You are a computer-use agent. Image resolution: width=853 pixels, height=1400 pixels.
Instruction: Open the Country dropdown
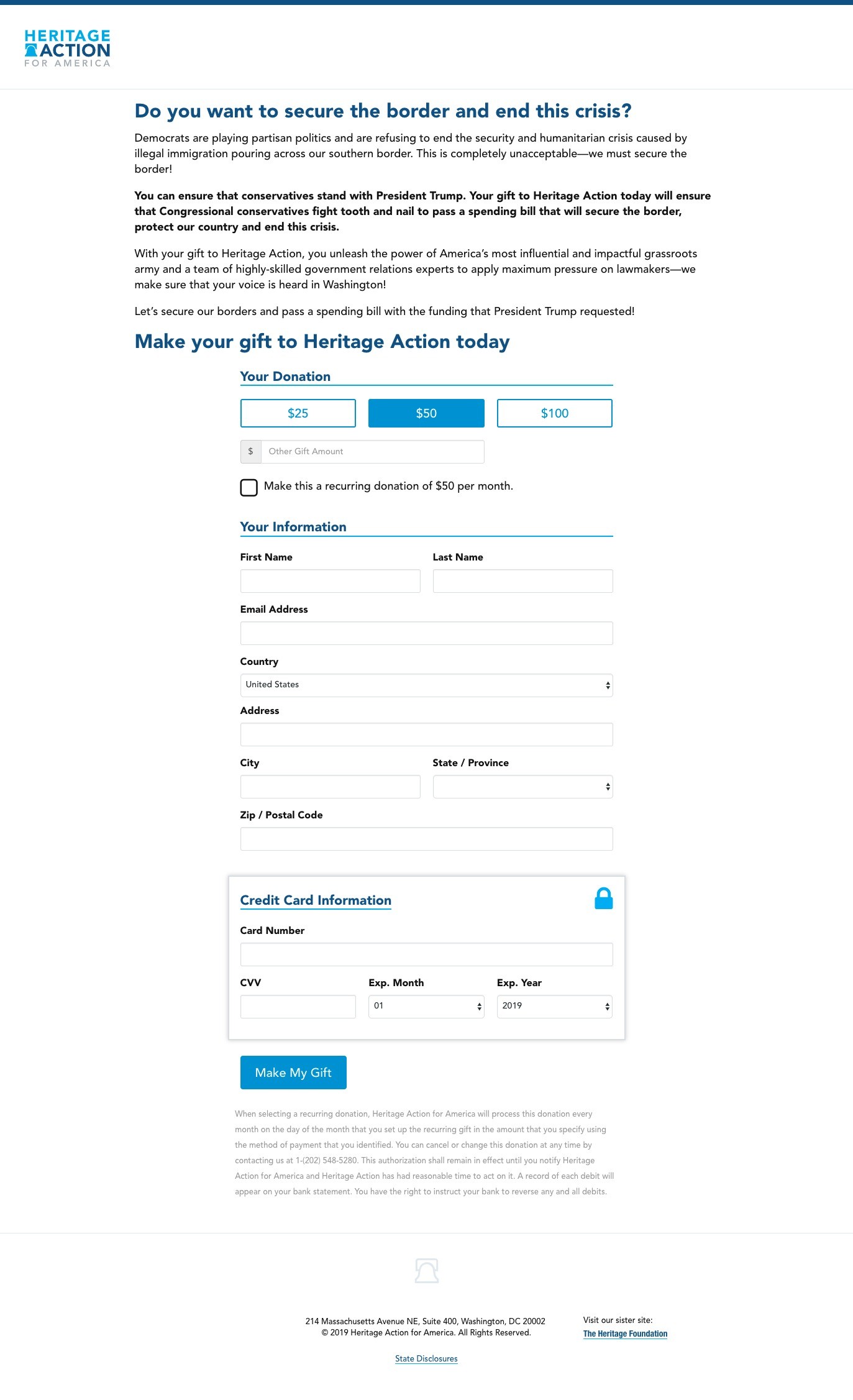point(426,685)
